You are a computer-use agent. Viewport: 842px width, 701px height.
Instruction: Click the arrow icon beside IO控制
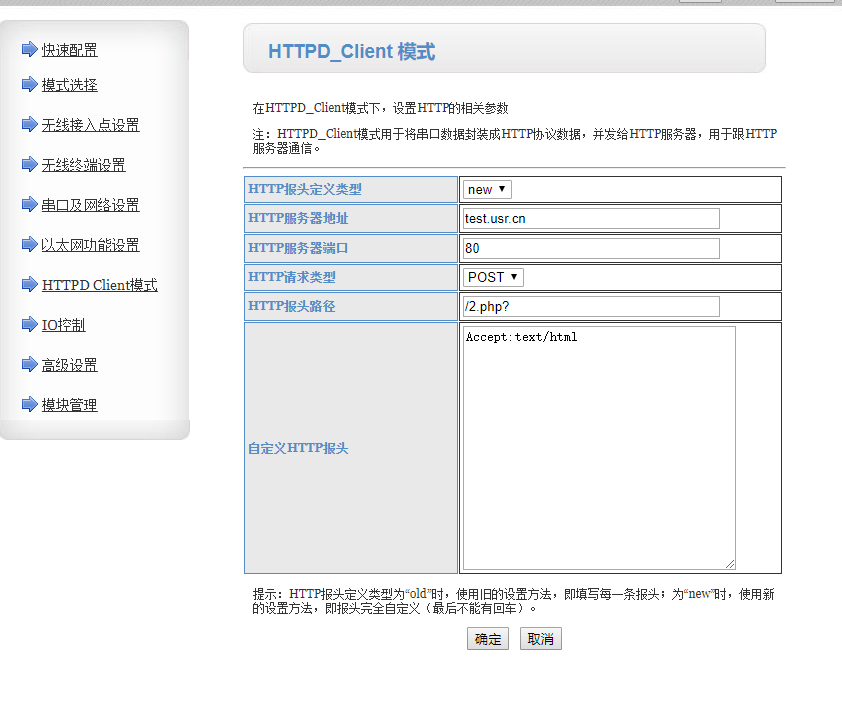pyautogui.click(x=29, y=324)
